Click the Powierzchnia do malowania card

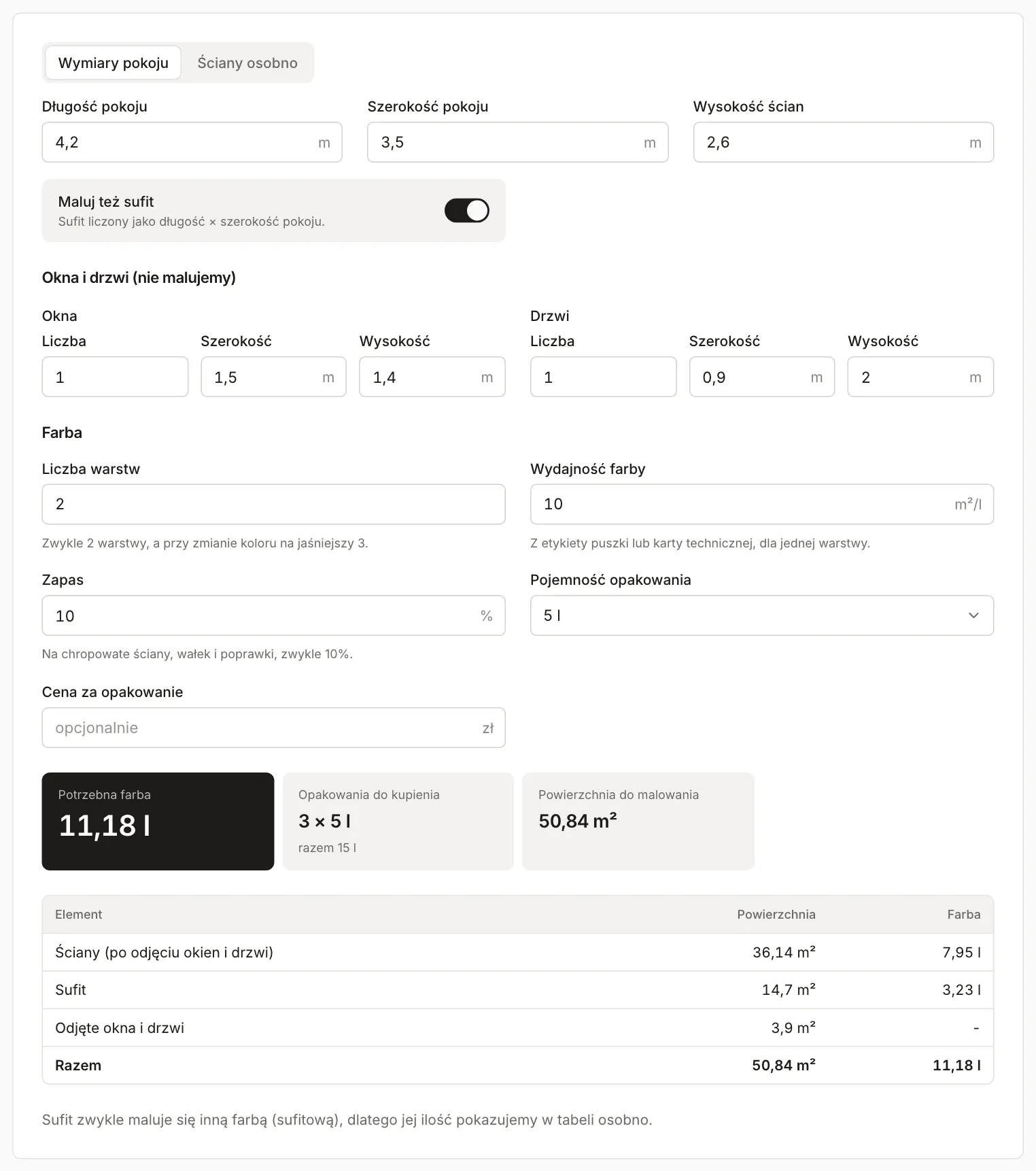pyautogui.click(x=638, y=821)
